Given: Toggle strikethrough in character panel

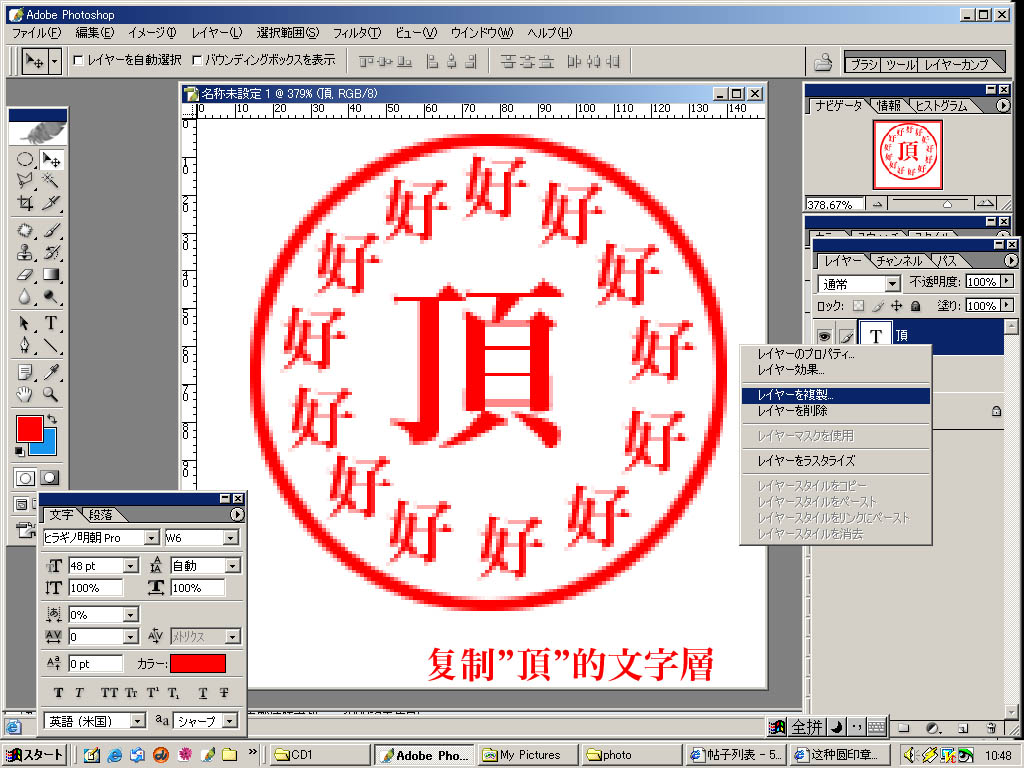Looking at the screenshot, I should (224, 693).
